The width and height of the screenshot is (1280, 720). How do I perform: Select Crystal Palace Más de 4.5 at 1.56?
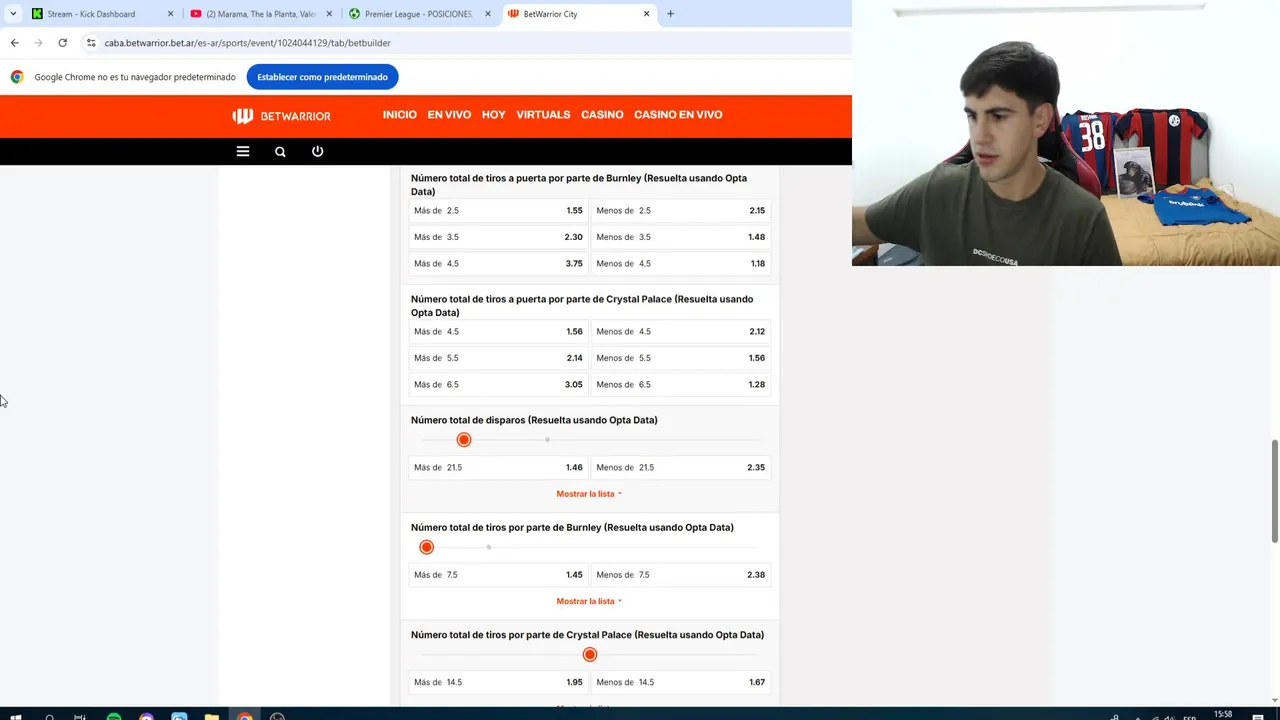pos(498,332)
